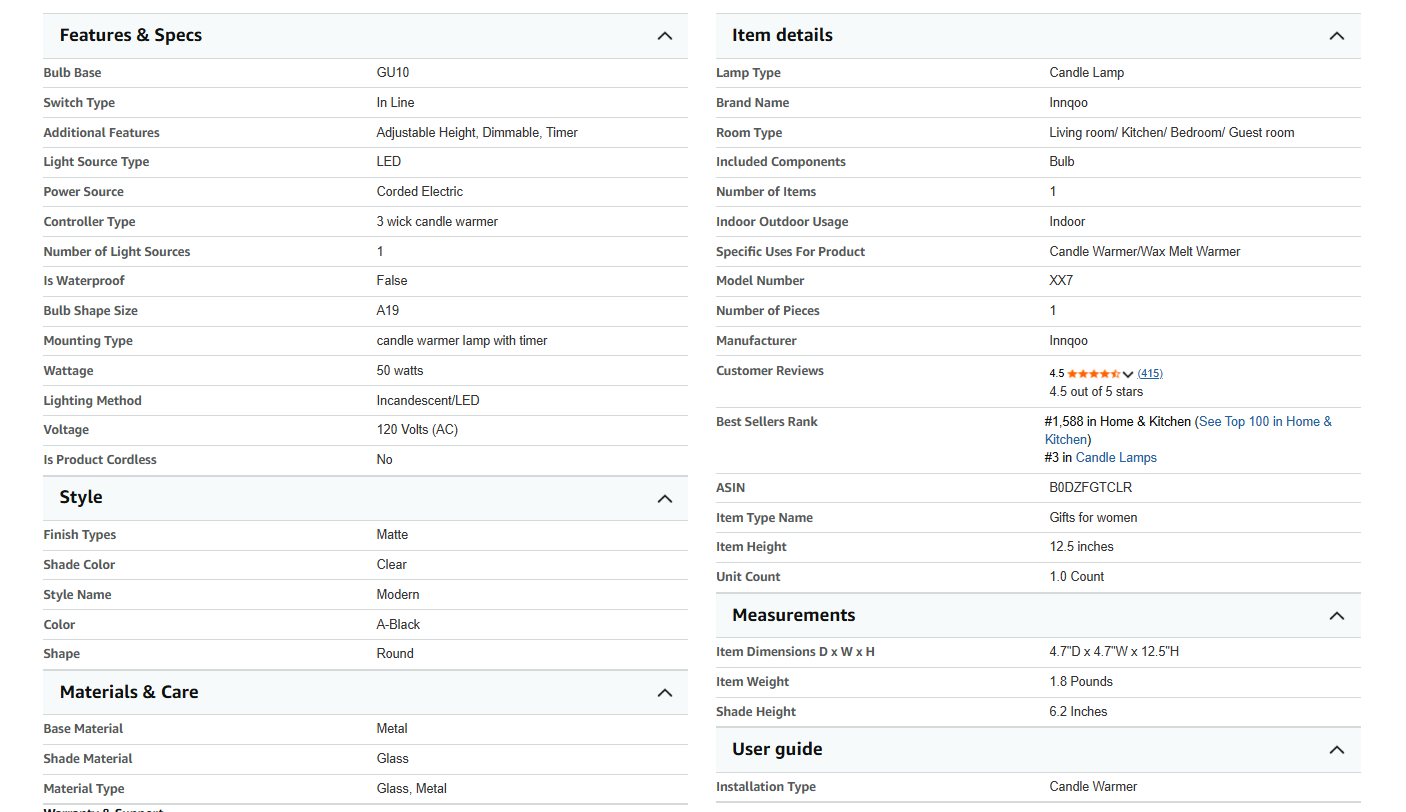Viewport: 1406px width, 812px height.
Task: Click the "4.5 out of 5 stars" text
Action: [1096, 392]
